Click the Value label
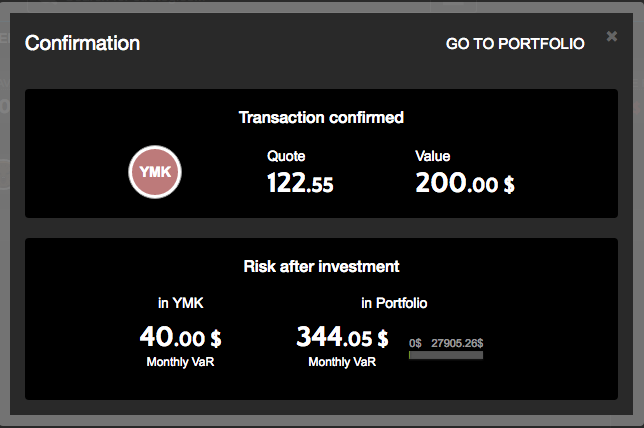This screenshot has height=428, width=644. pyautogui.click(x=433, y=156)
